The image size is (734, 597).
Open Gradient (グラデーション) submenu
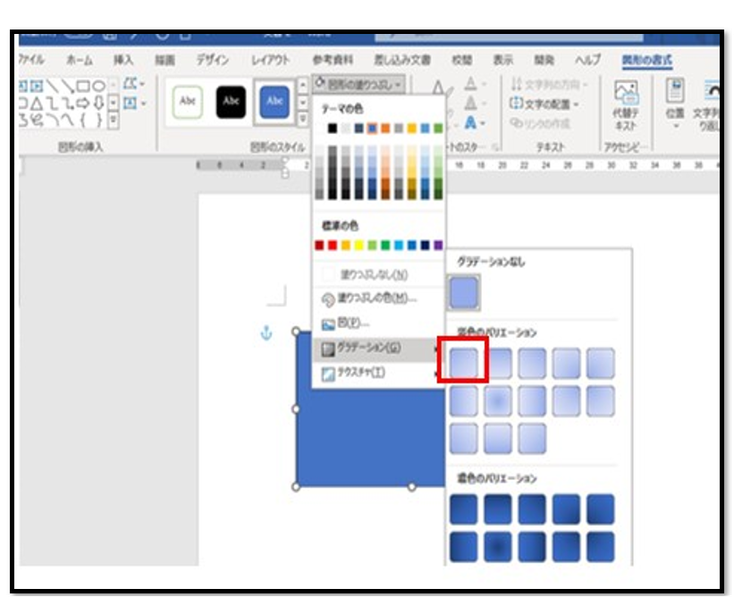(x=378, y=348)
